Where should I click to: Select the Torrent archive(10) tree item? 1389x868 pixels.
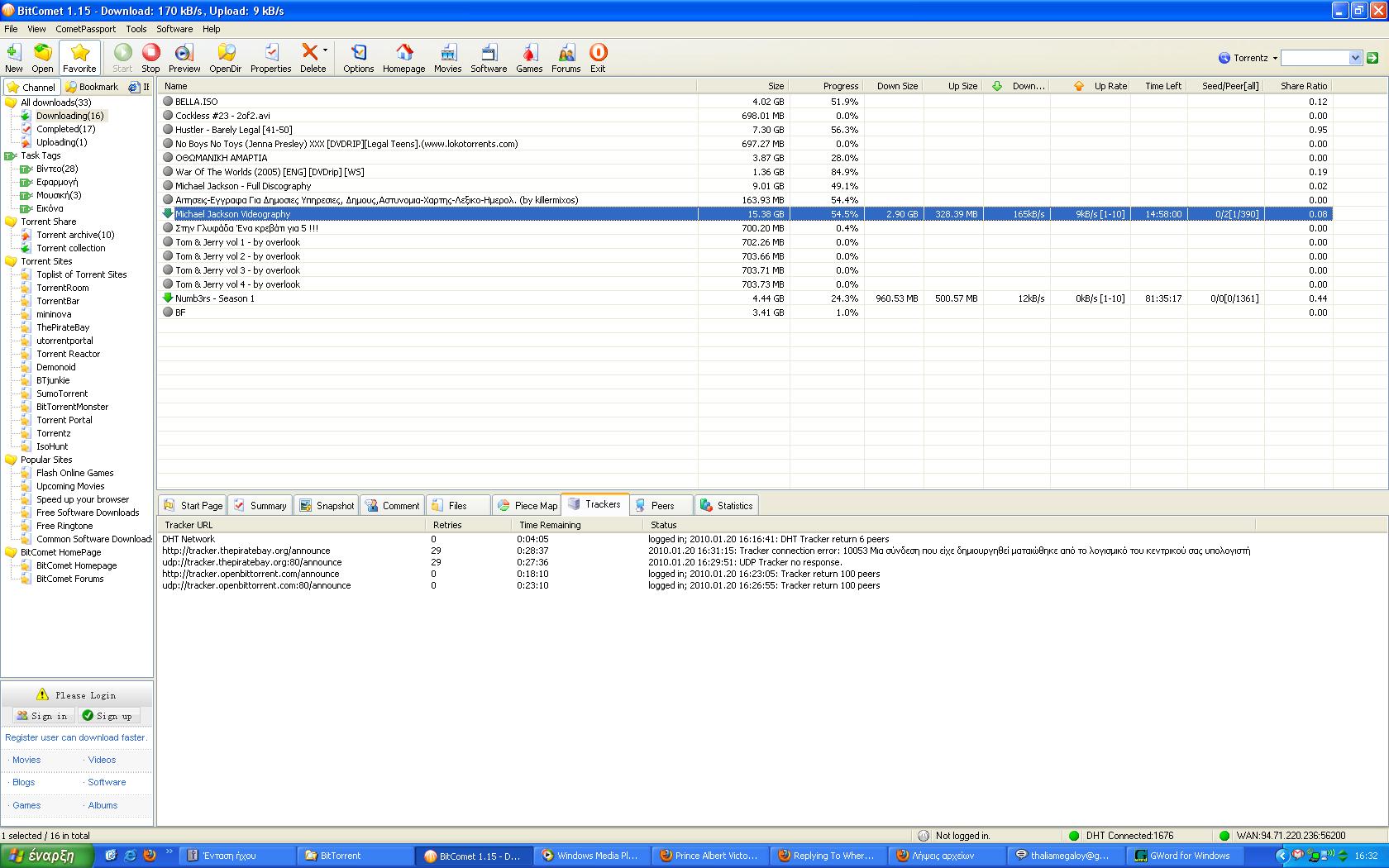coord(75,235)
